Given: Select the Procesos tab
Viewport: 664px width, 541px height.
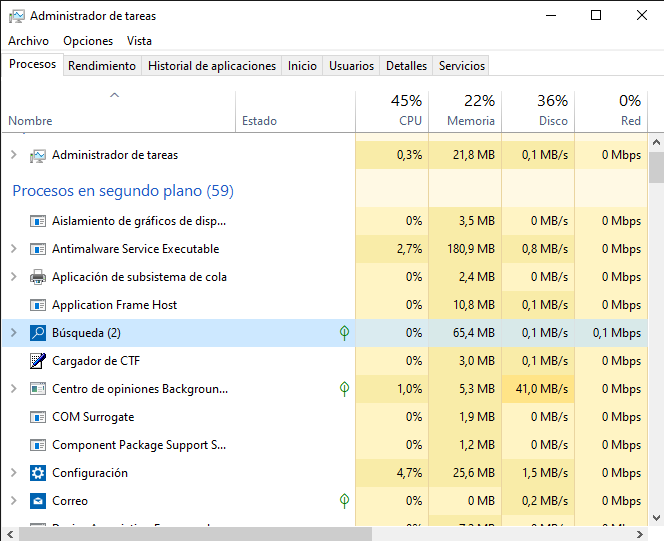Looking at the screenshot, I should (x=33, y=64).
